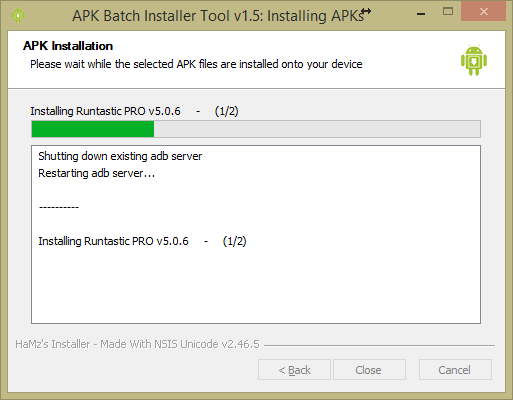Click the Android app icon in title bar
The height and width of the screenshot is (400, 513).
[18, 15]
